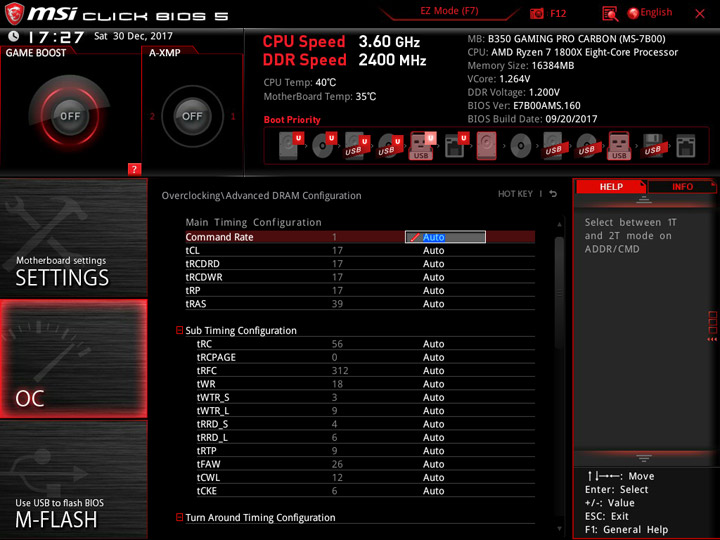Select the highlighted UEFI USB key boot icon

pos(422,146)
